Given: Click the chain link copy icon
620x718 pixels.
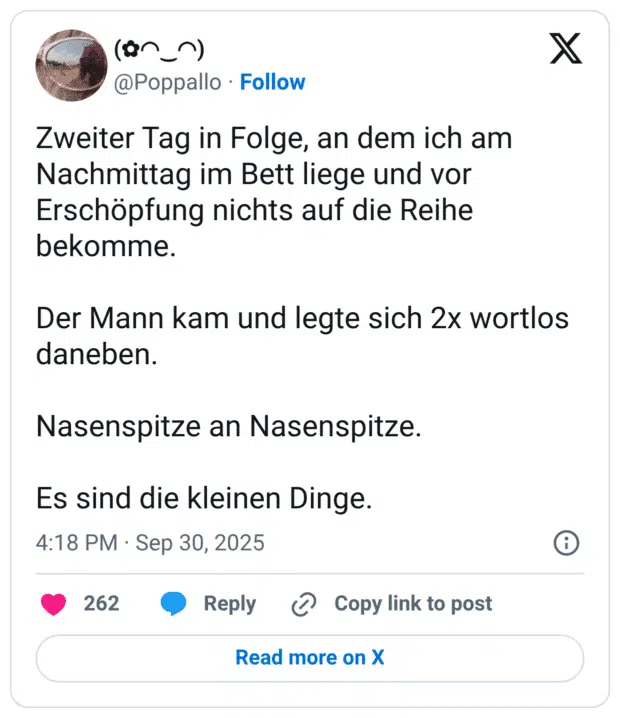Looking at the screenshot, I should coord(304,604).
